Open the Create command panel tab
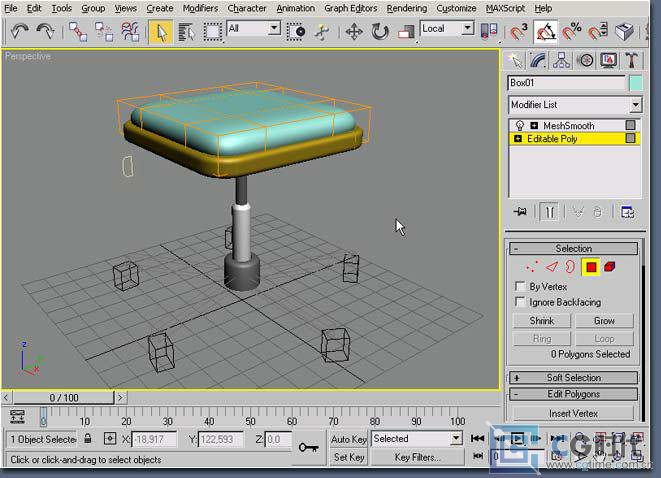The image size is (661, 478). click(515, 61)
